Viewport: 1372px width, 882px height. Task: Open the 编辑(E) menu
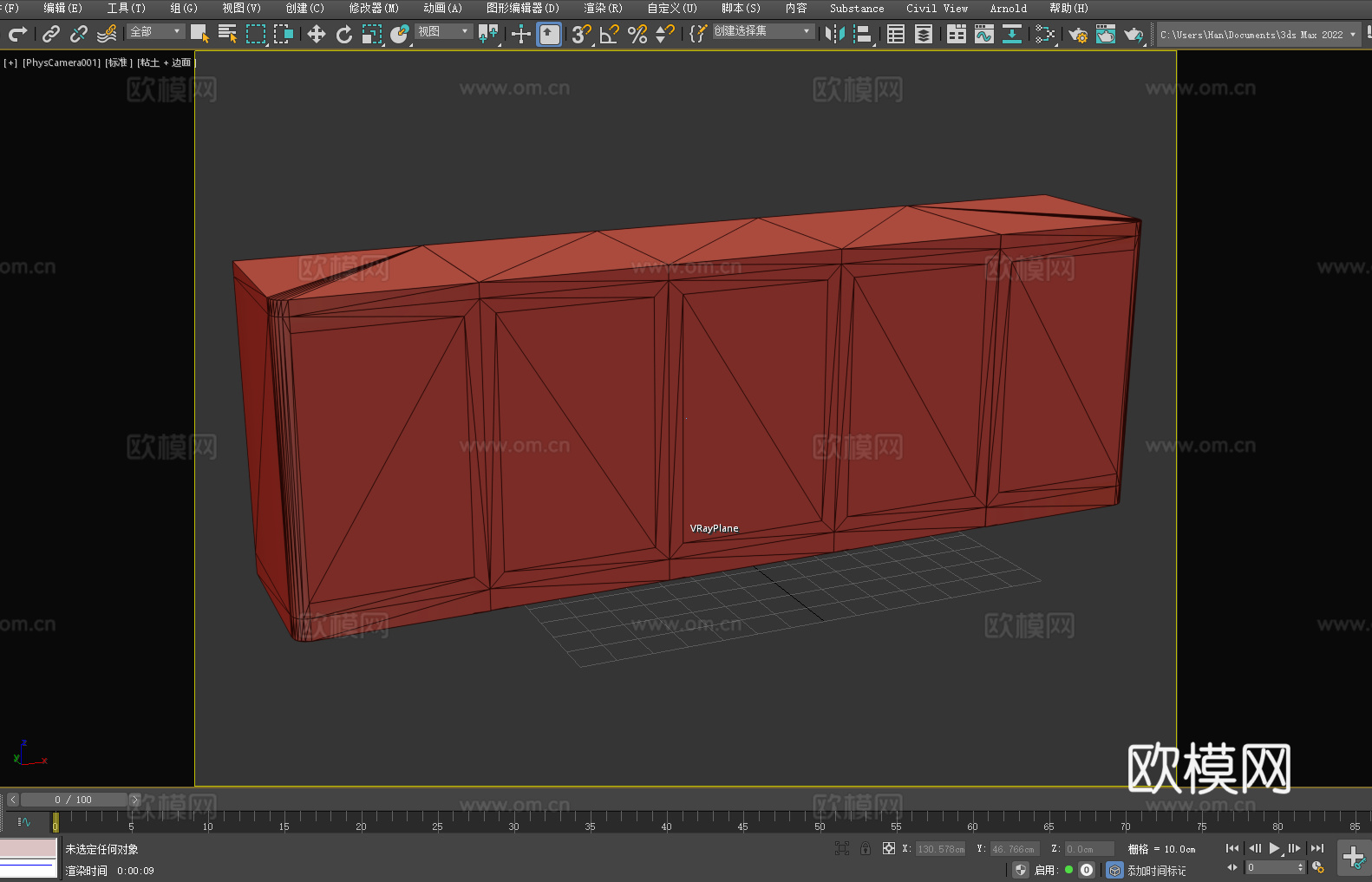tap(63, 8)
